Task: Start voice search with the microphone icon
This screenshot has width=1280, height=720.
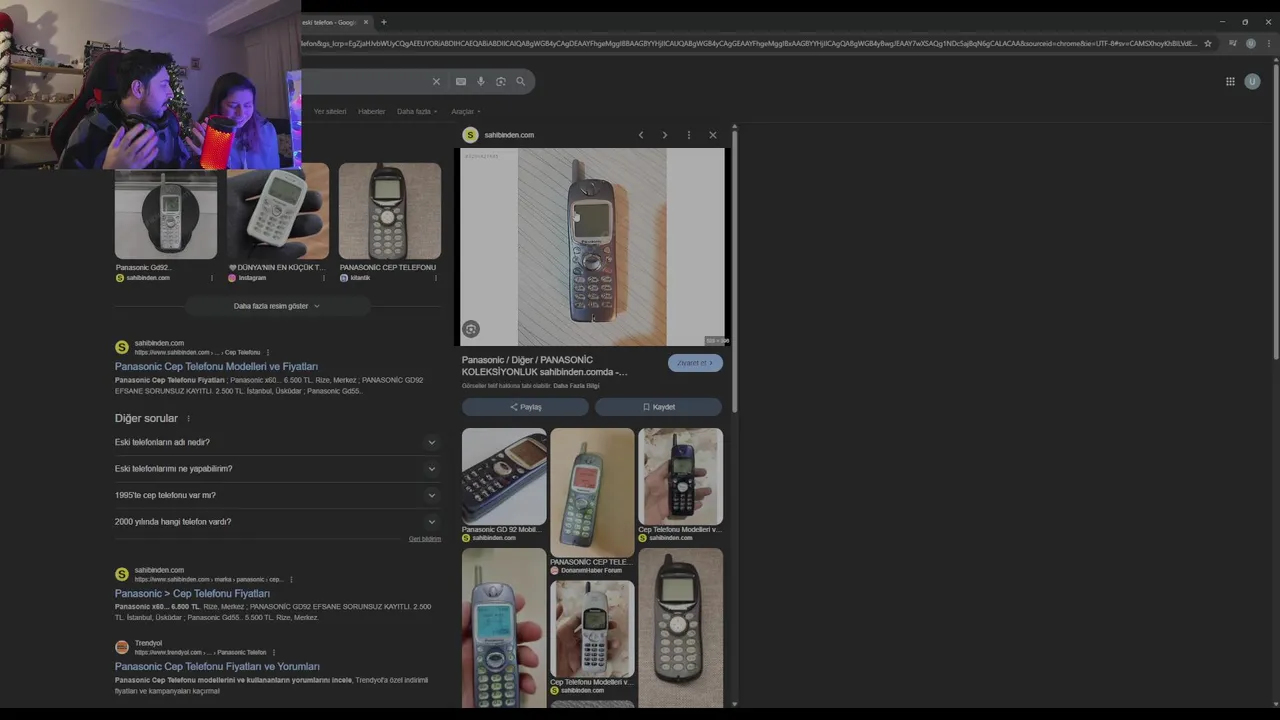Action: click(480, 82)
